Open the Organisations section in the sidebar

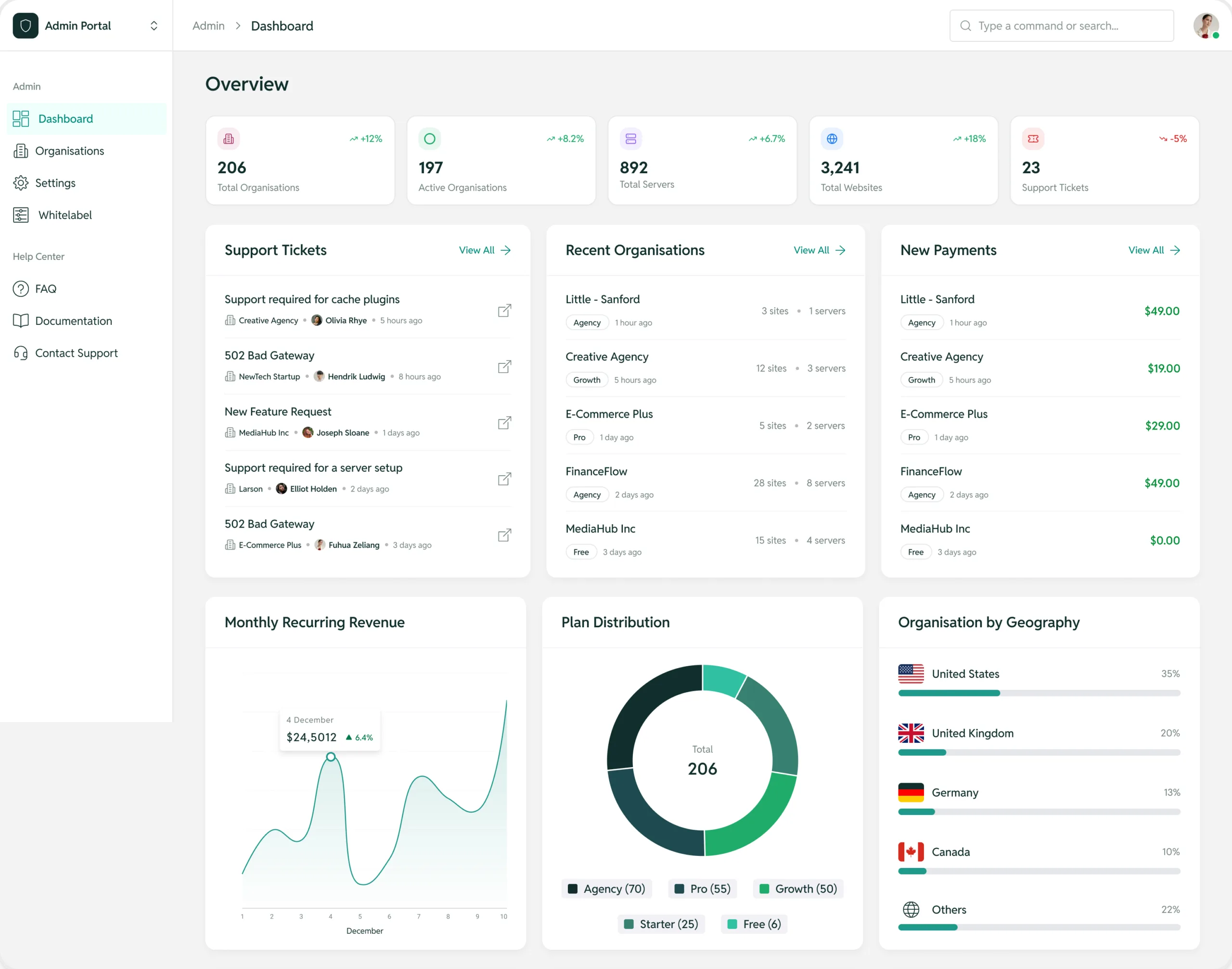click(70, 150)
